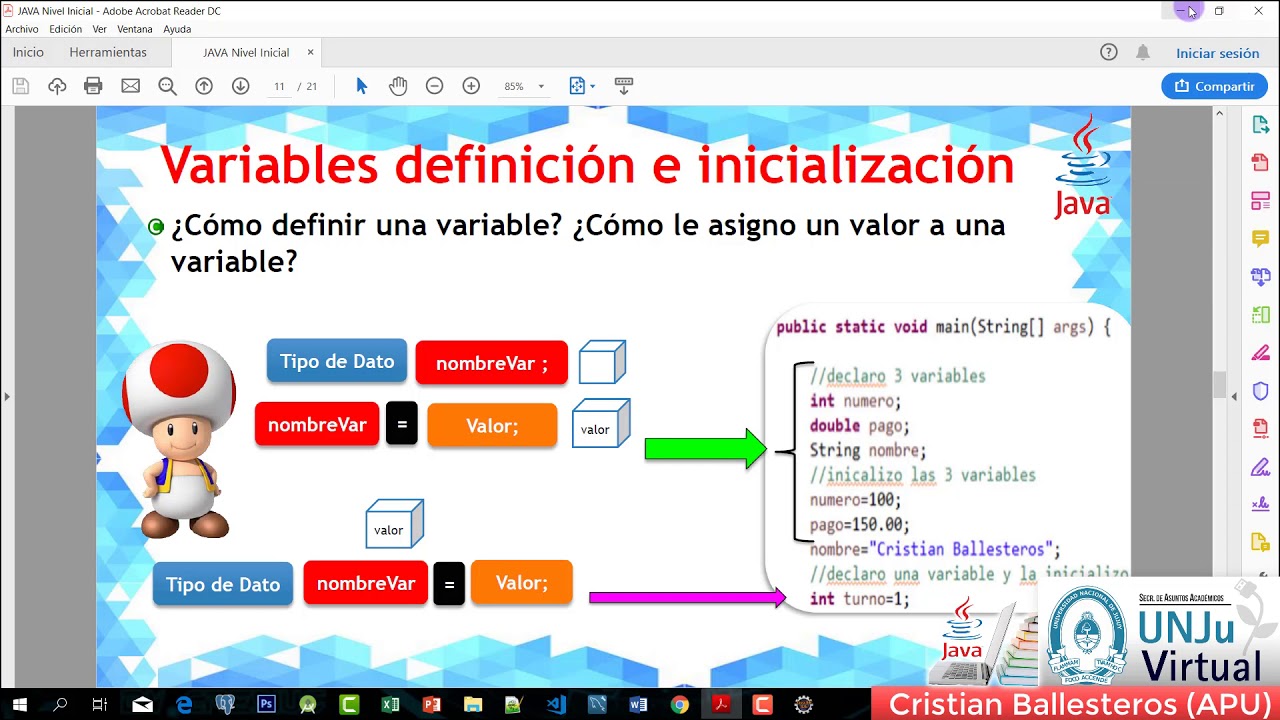Open Microsoft Edge from taskbar
Image resolution: width=1280 pixels, height=720 pixels.
pyautogui.click(x=184, y=704)
